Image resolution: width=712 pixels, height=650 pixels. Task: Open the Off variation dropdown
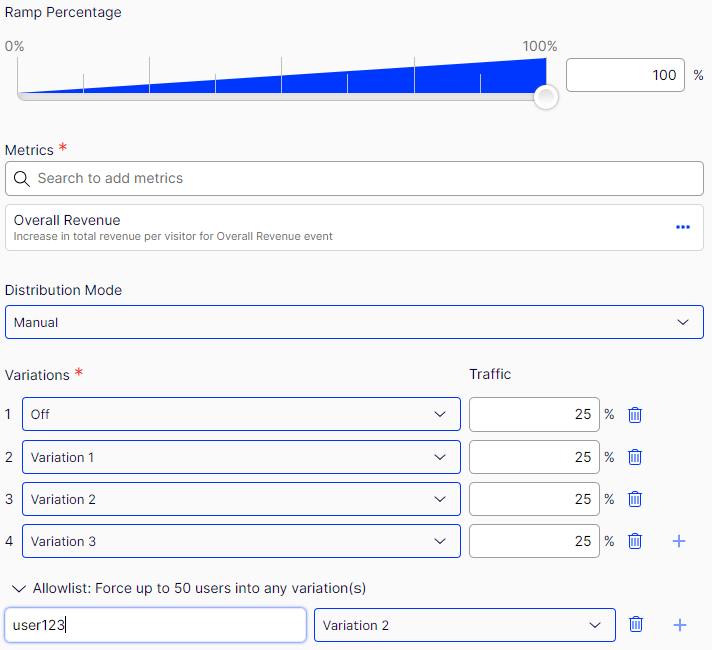pos(241,414)
